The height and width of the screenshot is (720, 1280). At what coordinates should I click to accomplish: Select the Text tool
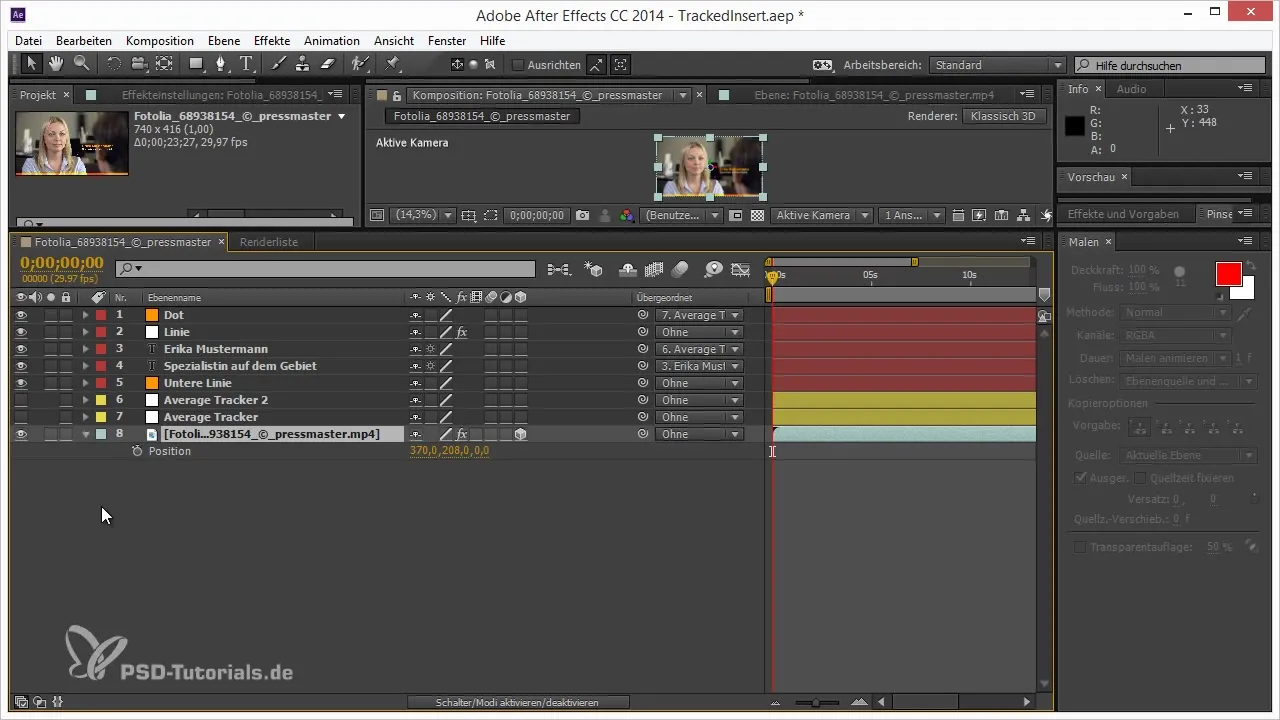click(x=246, y=64)
